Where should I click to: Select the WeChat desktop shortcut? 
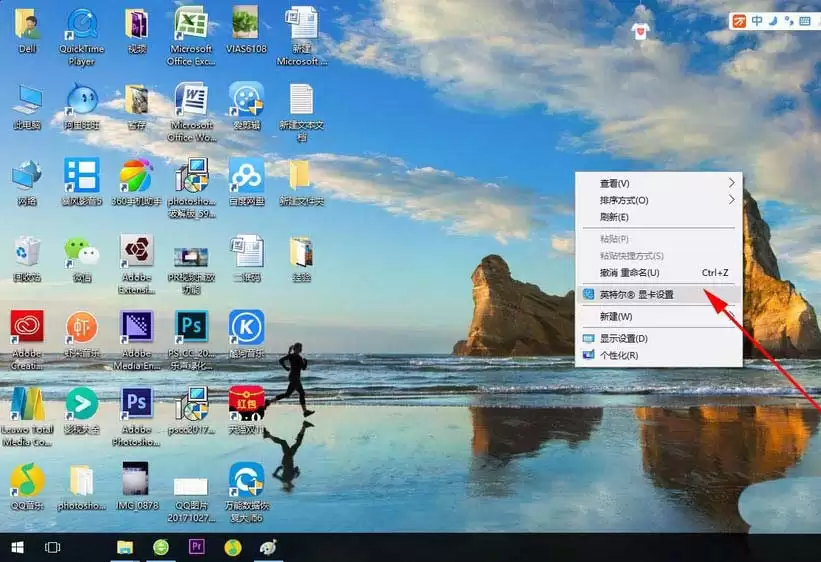click(81, 260)
